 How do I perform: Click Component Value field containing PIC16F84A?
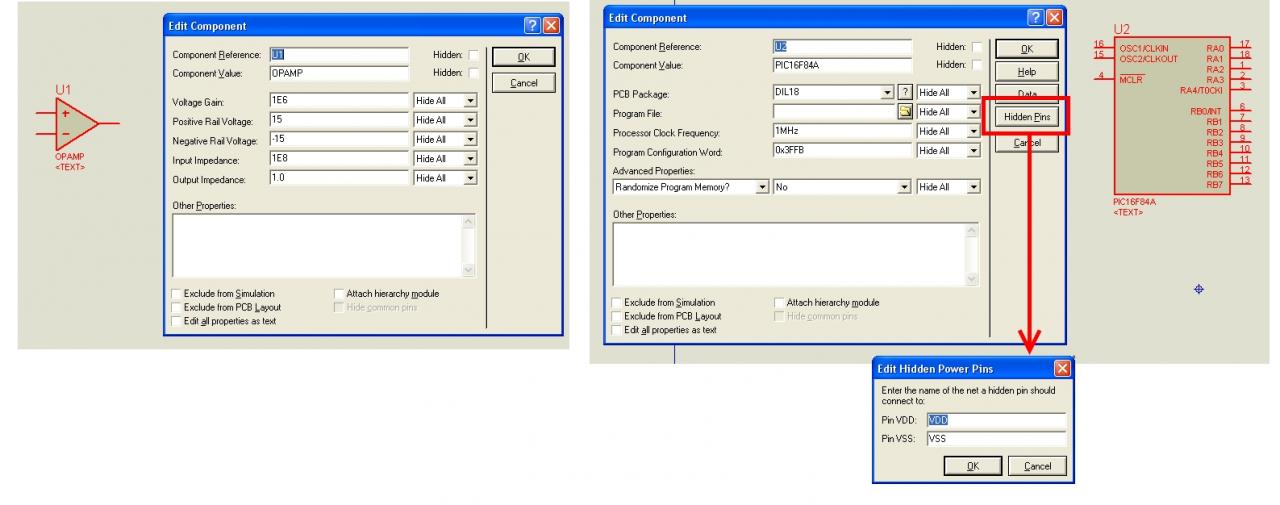[x=842, y=65]
